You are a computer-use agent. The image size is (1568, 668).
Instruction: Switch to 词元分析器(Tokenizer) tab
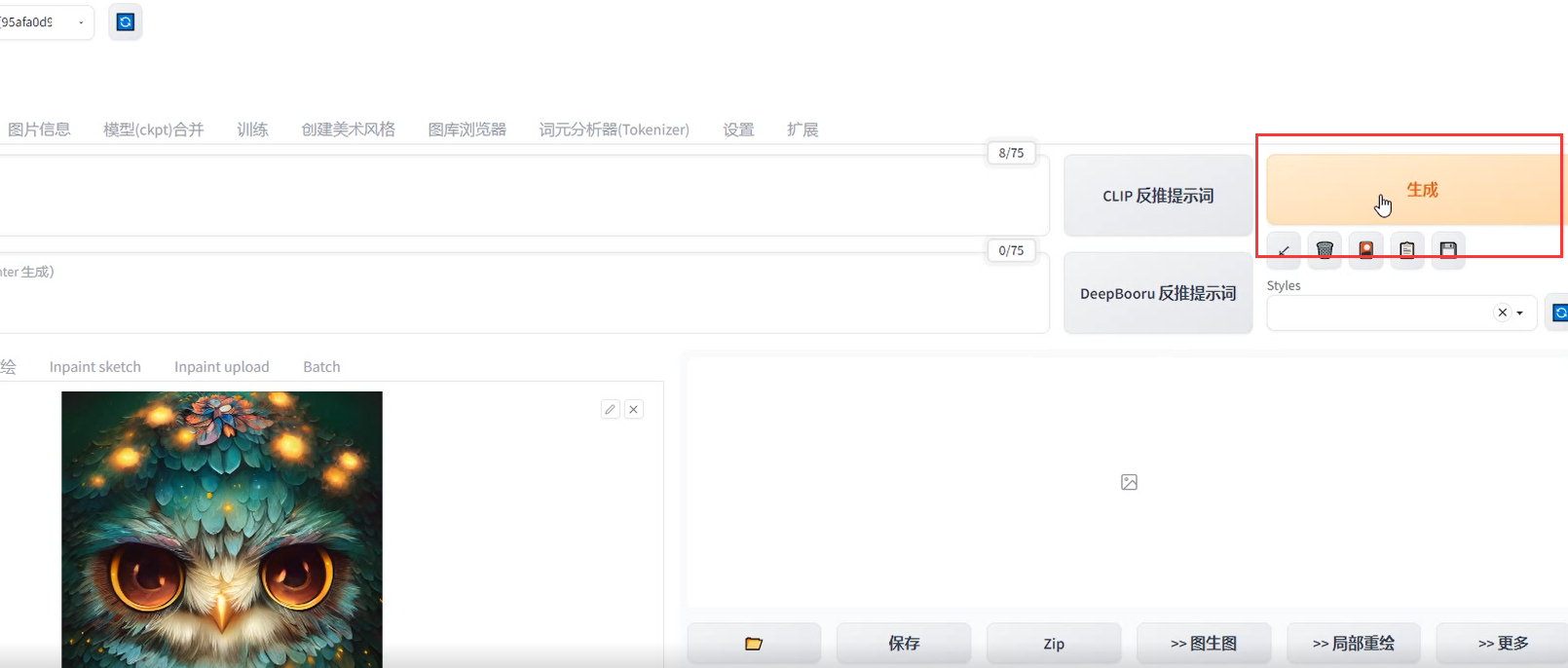[615, 130]
